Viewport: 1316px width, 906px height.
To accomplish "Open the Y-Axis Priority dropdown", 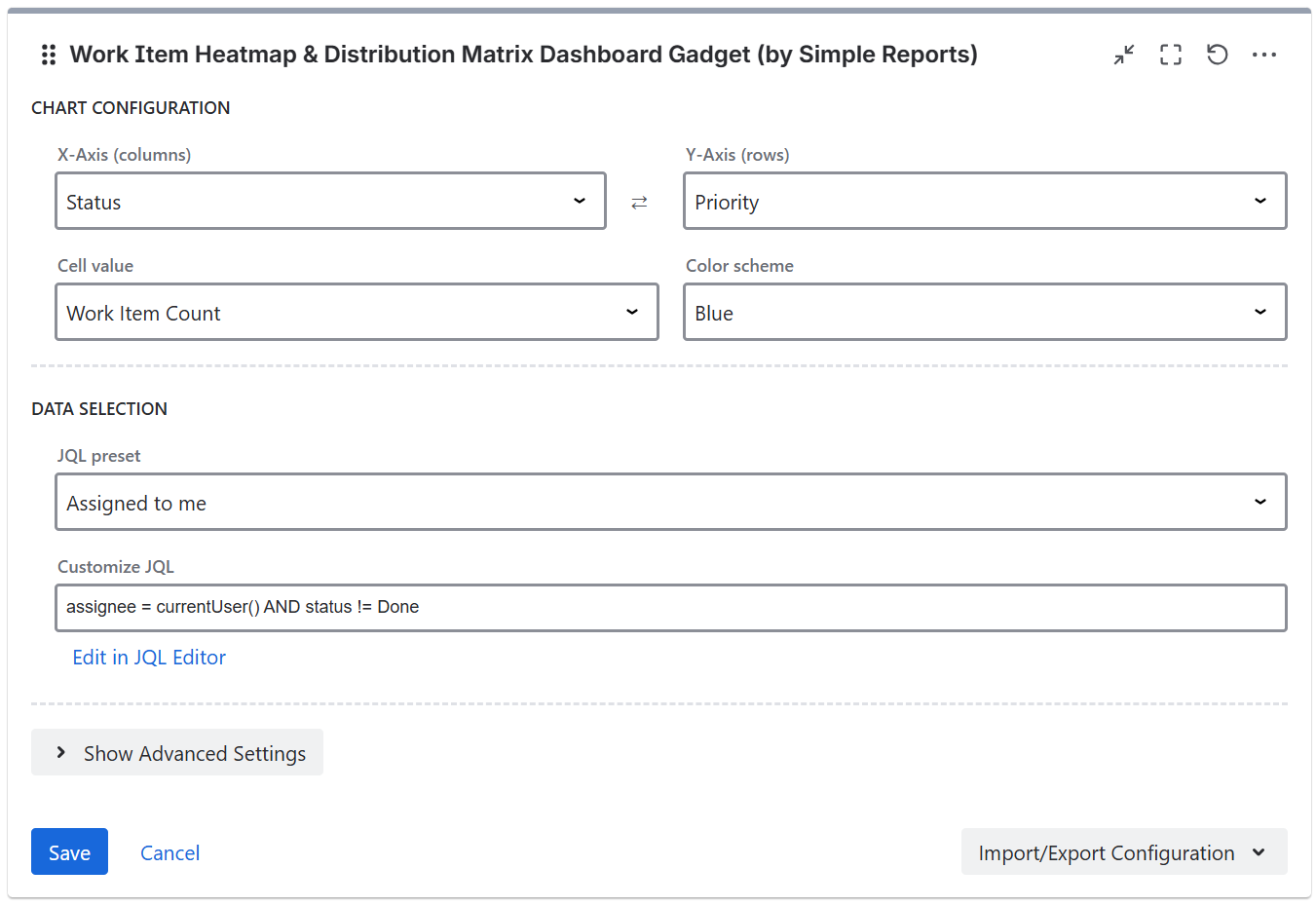I will (x=984, y=202).
